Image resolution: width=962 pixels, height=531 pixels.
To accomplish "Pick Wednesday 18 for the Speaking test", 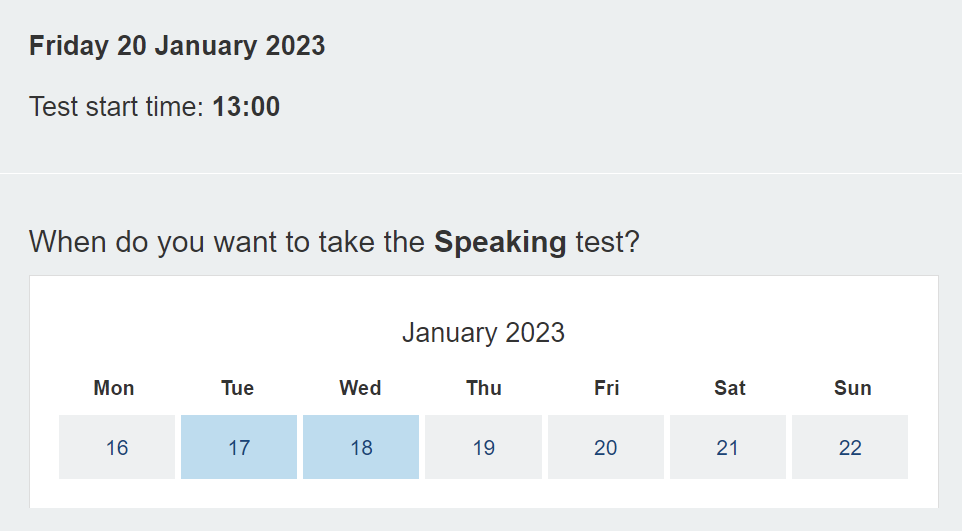I will [x=361, y=447].
